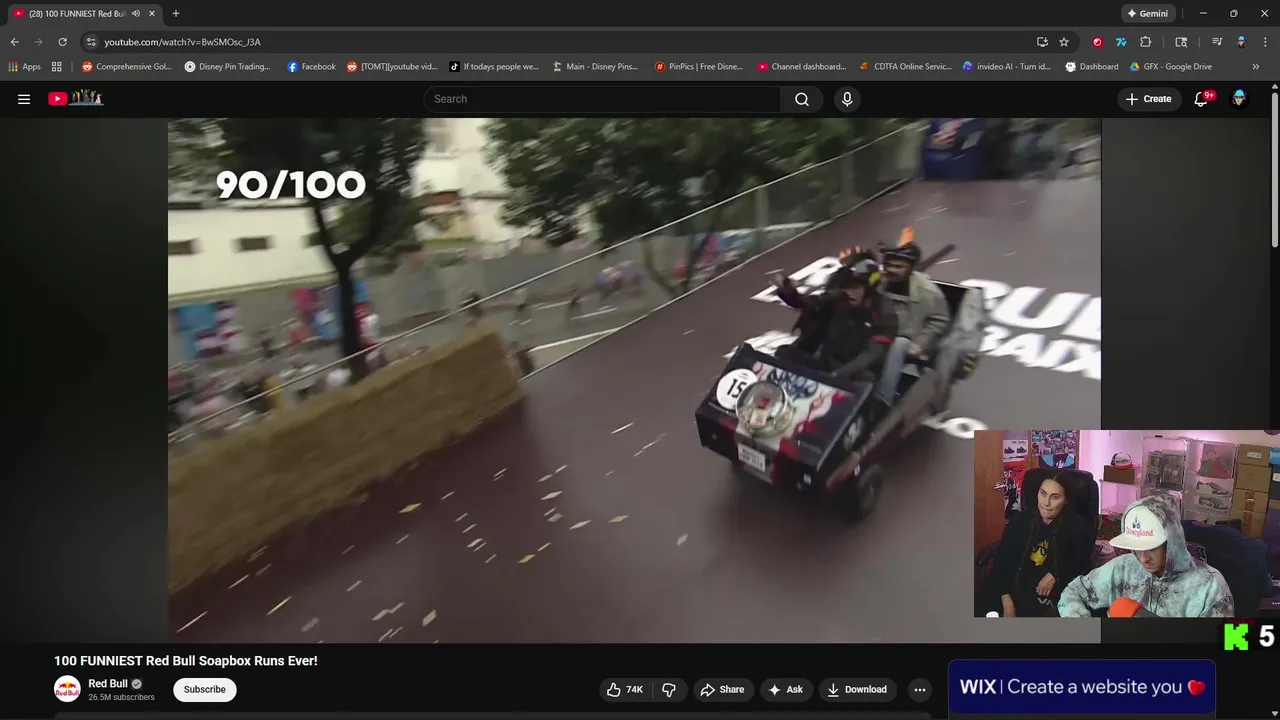Share the video
1280x720 pixels.
click(x=722, y=689)
